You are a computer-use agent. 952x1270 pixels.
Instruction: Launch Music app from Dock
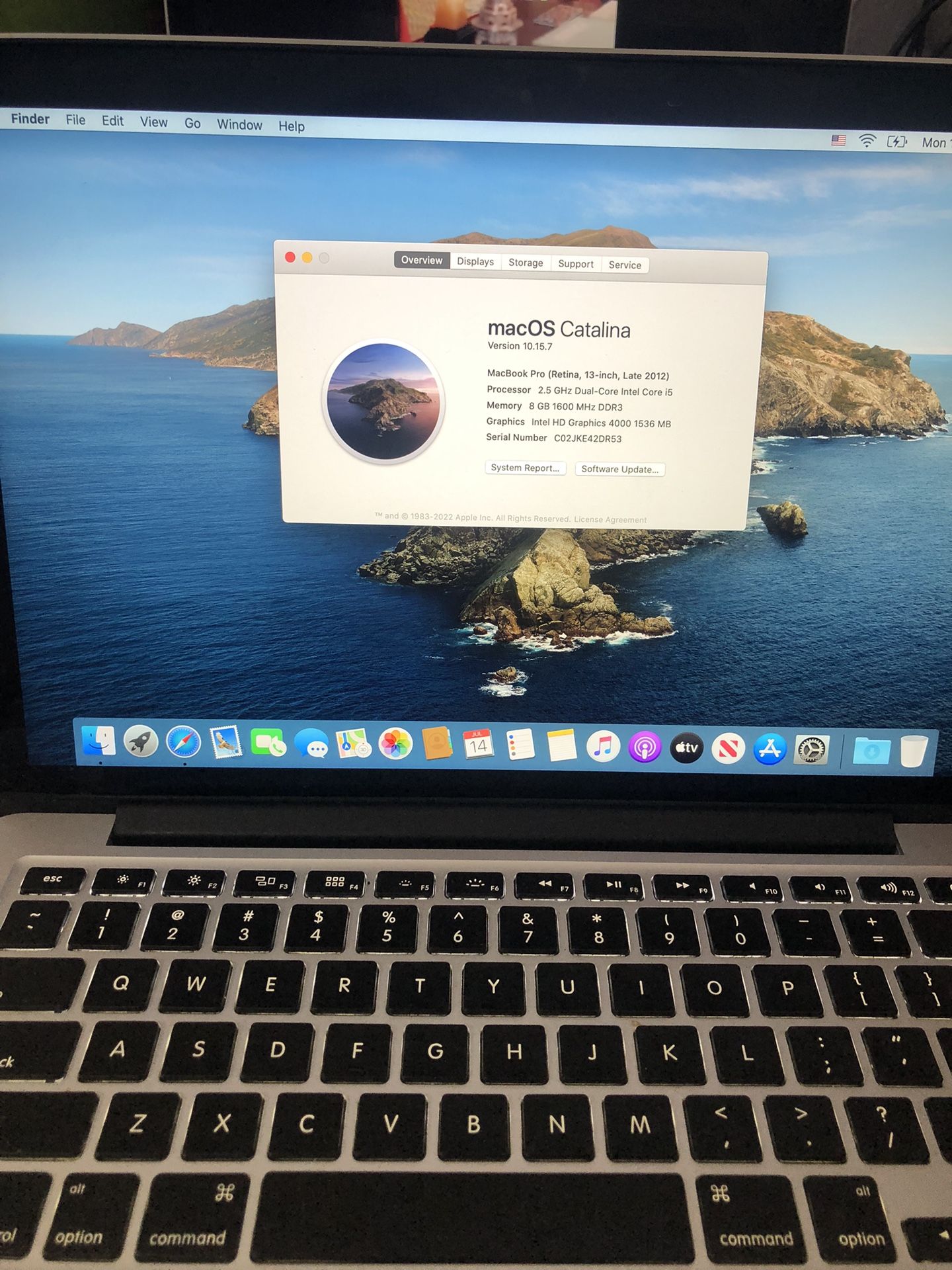[x=603, y=747]
